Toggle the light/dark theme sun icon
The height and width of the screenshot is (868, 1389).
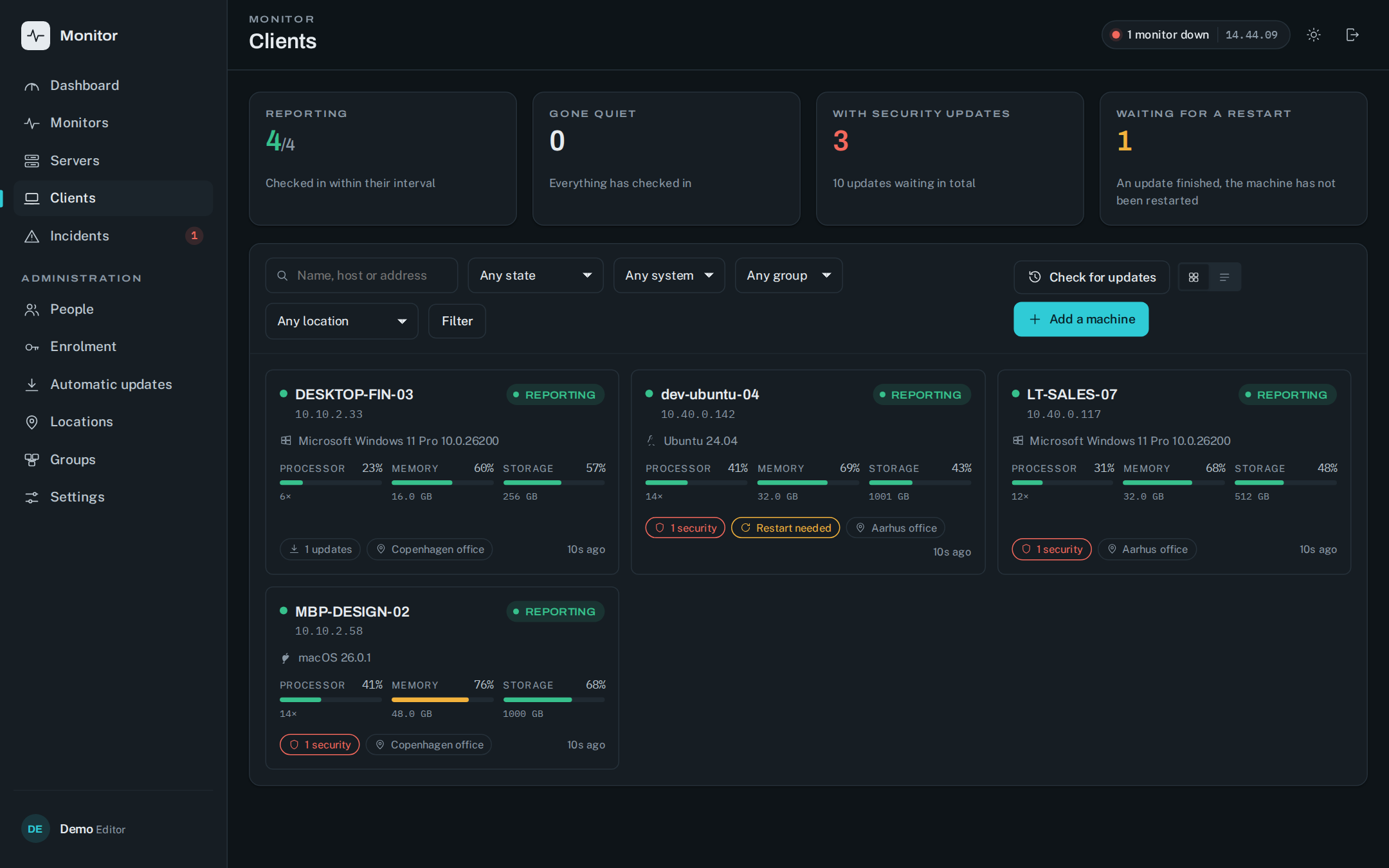point(1314,35)
